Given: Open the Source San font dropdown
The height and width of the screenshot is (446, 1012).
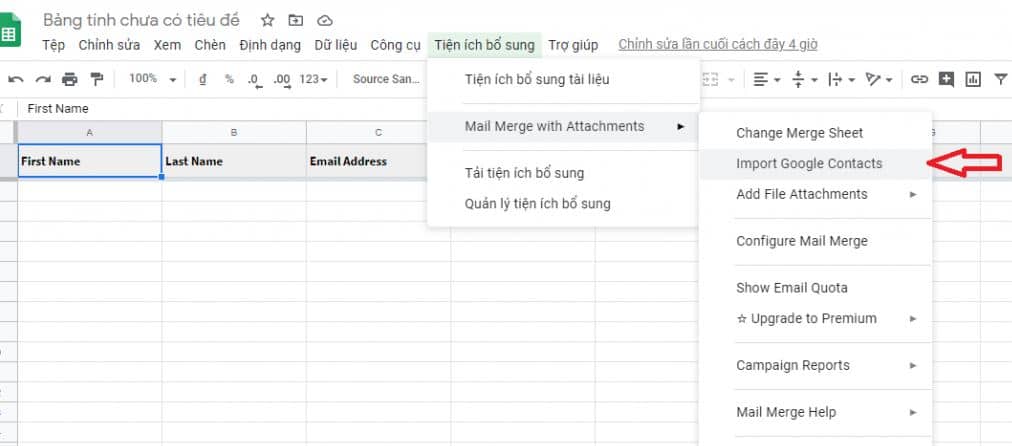Looking at the screenshot, I should pyautogui.click(x=386, y=79).
